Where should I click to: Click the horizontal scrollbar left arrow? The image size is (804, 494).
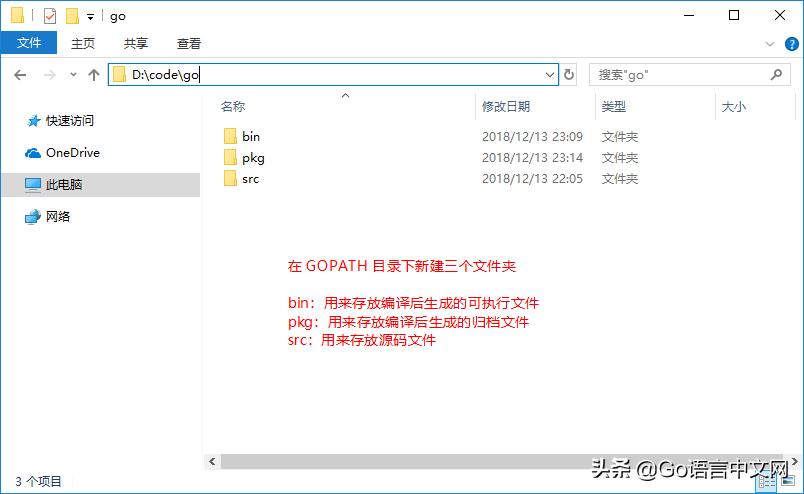[212, 461]
